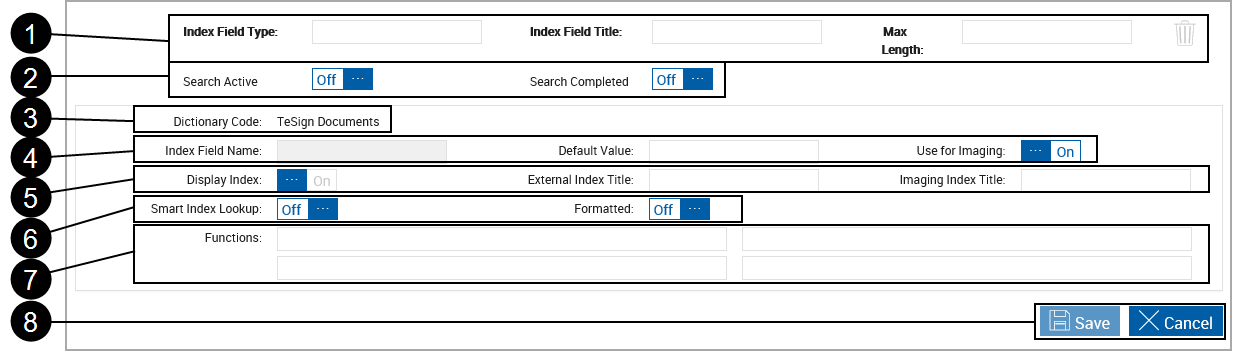Click the Index Field Type input box
This screenshot has width=1243, height=362.
(x=397, y=32)
